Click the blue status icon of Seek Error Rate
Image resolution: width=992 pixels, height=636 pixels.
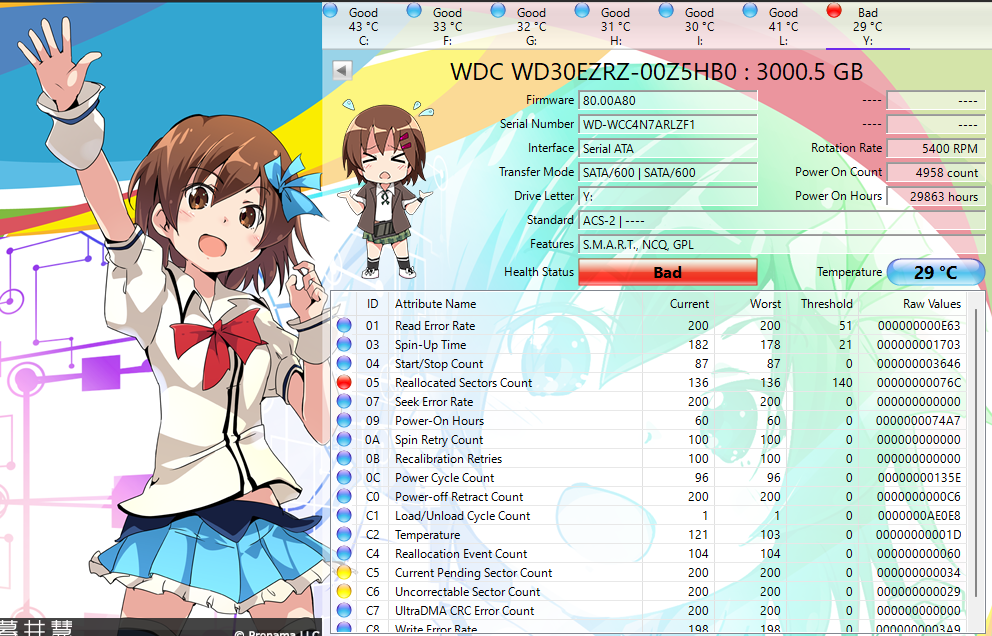[x=344, y=401]
